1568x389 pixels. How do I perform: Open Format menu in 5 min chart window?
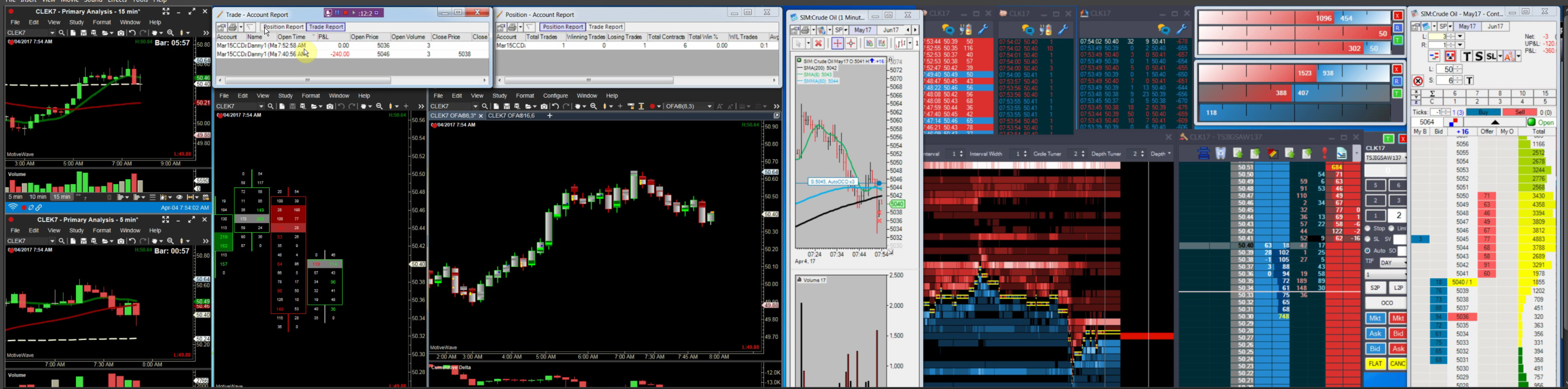102,231
